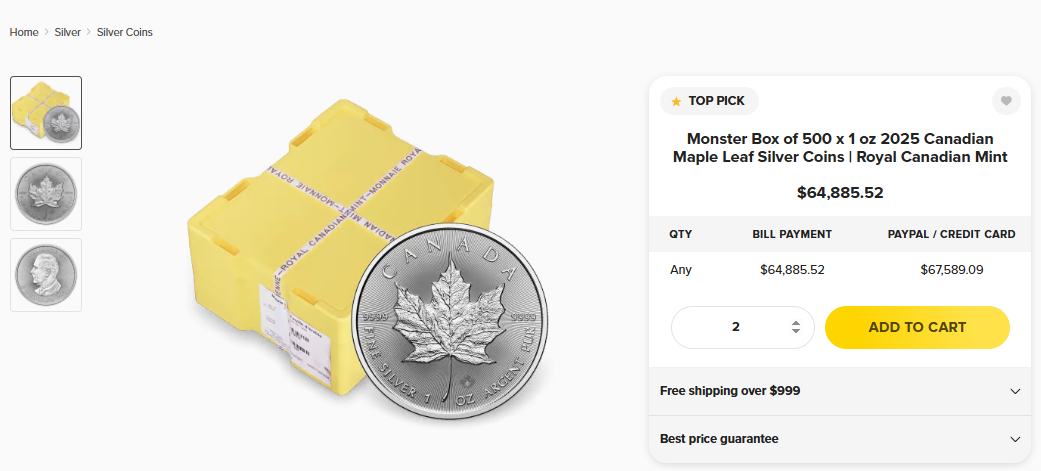This screenshot has width=1041, height=471.
Task: Select the BILL PAYMENT column header
Action: [792, 234]
